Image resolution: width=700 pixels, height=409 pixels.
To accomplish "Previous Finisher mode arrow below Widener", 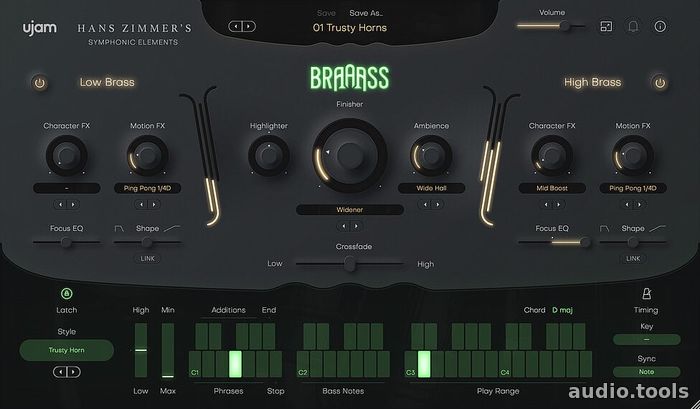I will (x=343, y=226).
